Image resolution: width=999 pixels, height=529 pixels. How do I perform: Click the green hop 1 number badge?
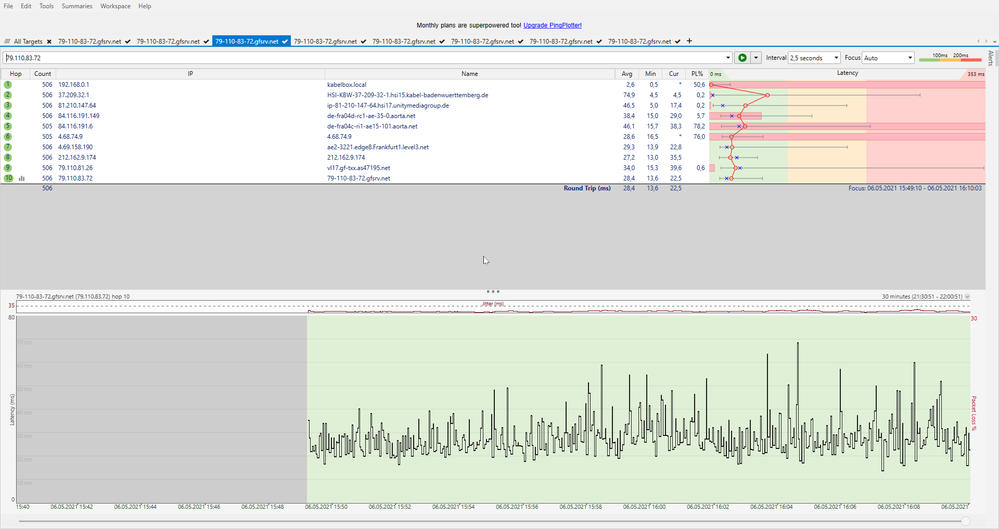click(8, 85)
